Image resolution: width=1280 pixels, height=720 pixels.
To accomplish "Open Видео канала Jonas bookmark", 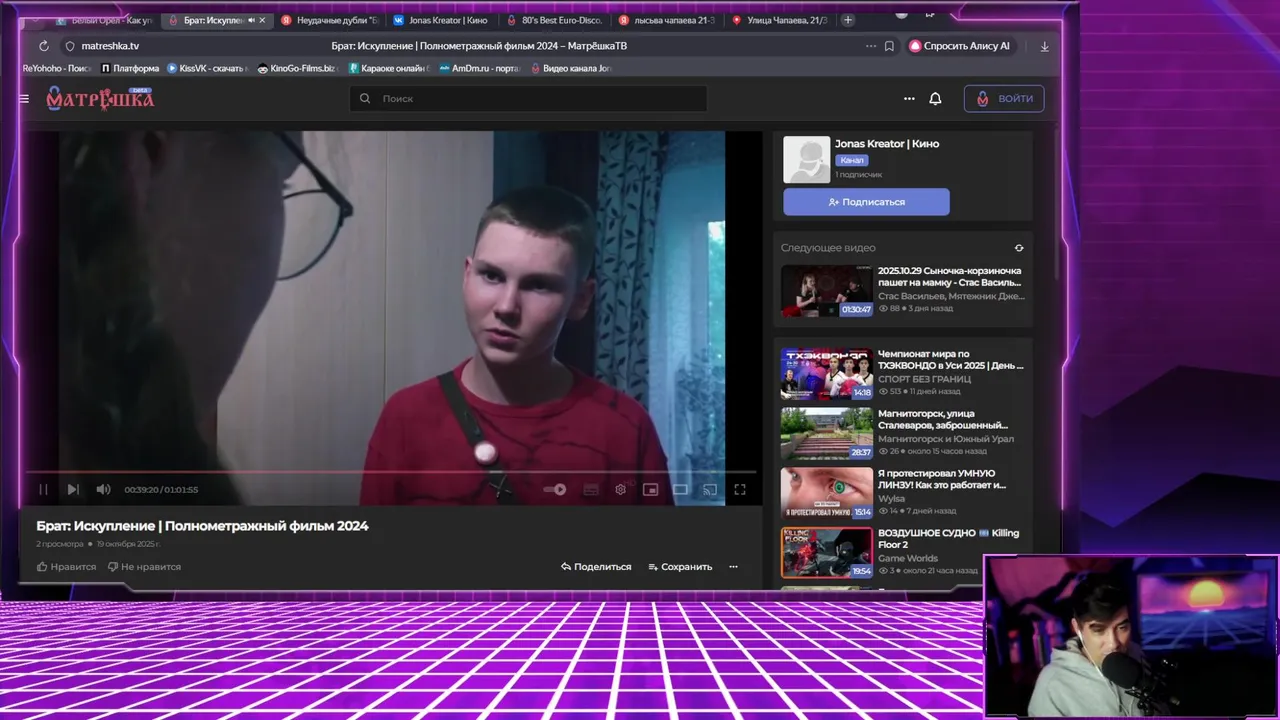I will pos(570,68).
